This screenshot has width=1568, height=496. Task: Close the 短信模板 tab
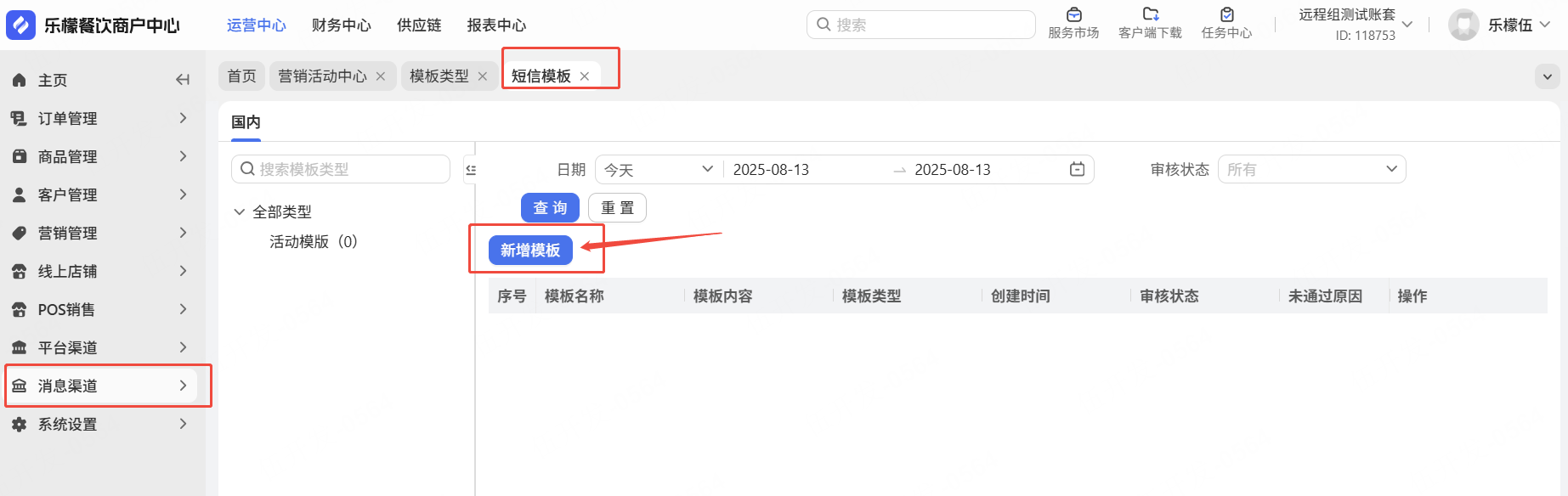click(585, 76)
